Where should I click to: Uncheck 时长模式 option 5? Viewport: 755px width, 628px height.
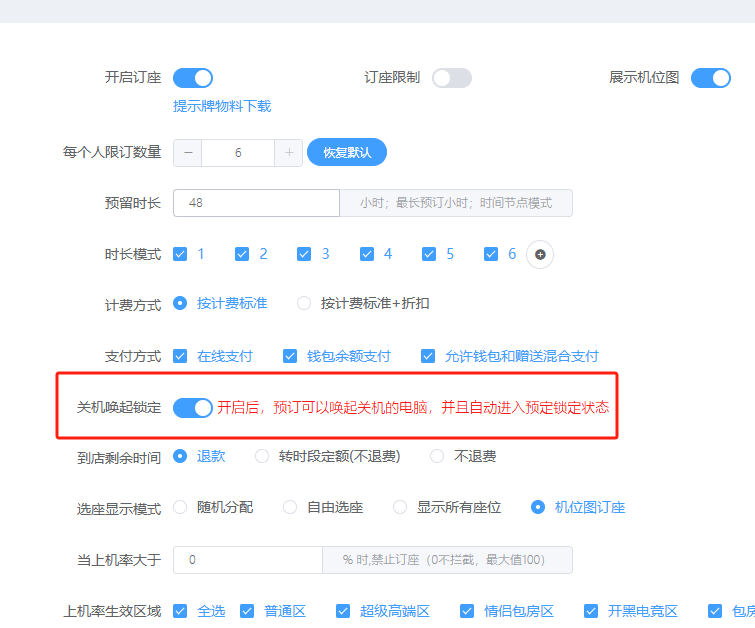coord(429,254)
